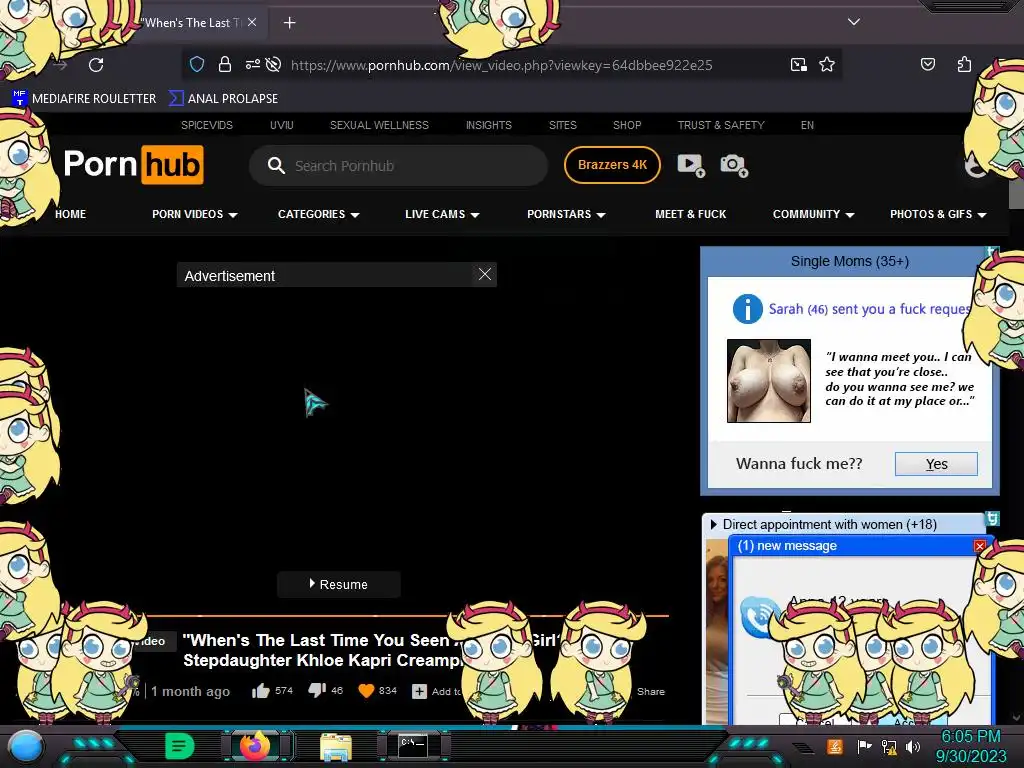
Task: Visit the SHOP link
Action: [627, 125]
